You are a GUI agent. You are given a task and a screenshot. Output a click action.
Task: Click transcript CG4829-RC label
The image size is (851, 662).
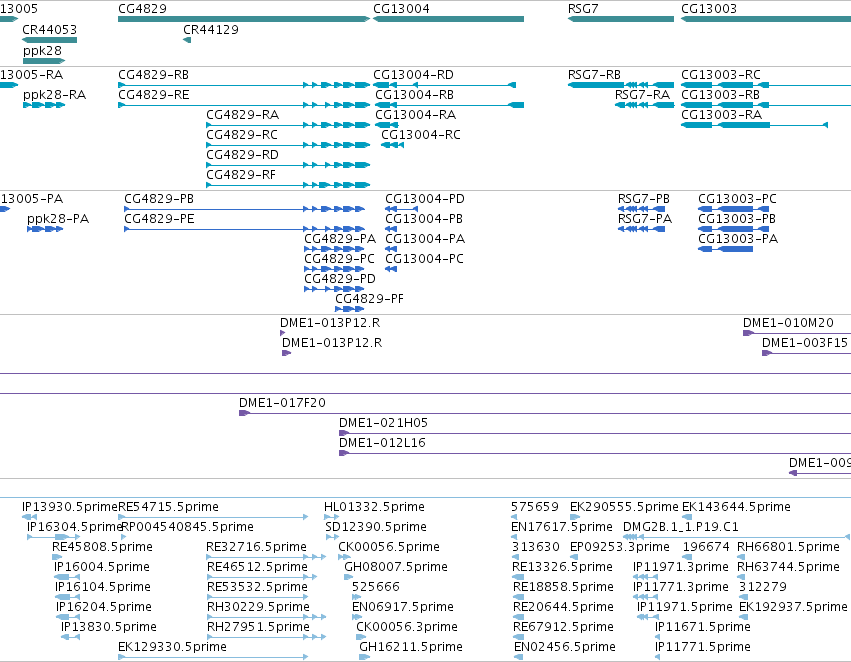(242, 135)
